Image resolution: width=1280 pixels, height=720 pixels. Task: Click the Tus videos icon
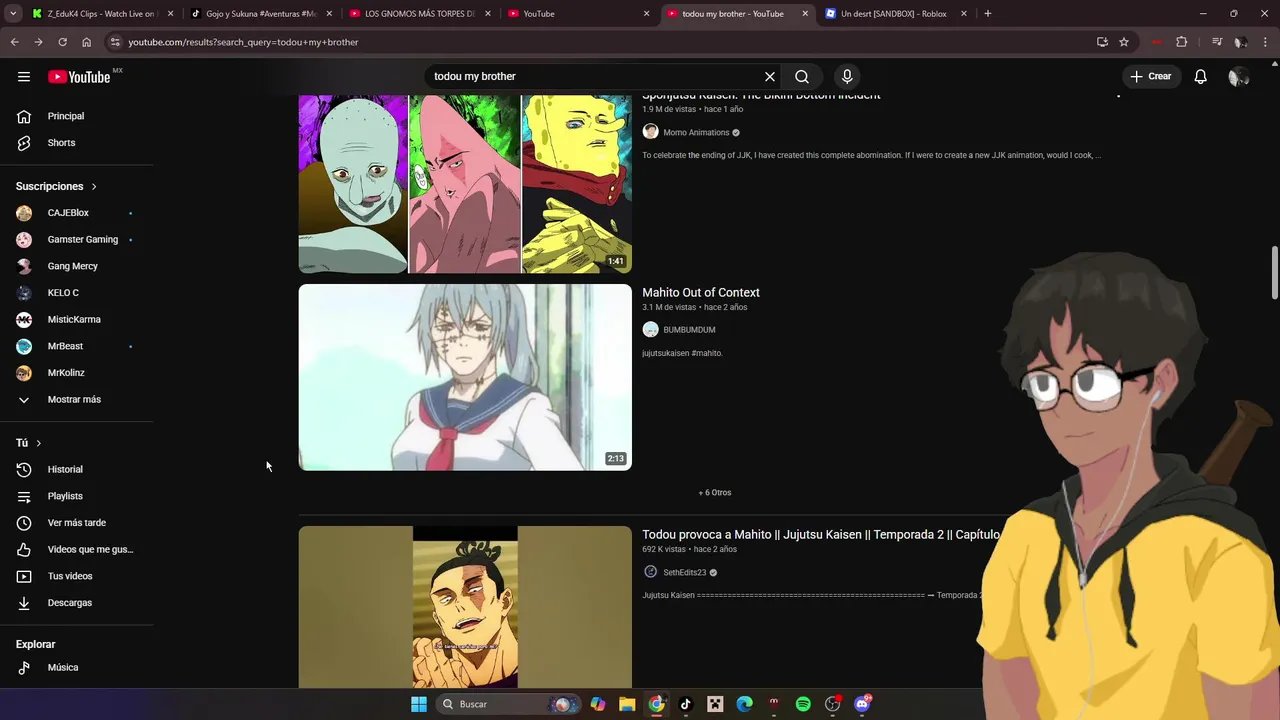point(24,577)
